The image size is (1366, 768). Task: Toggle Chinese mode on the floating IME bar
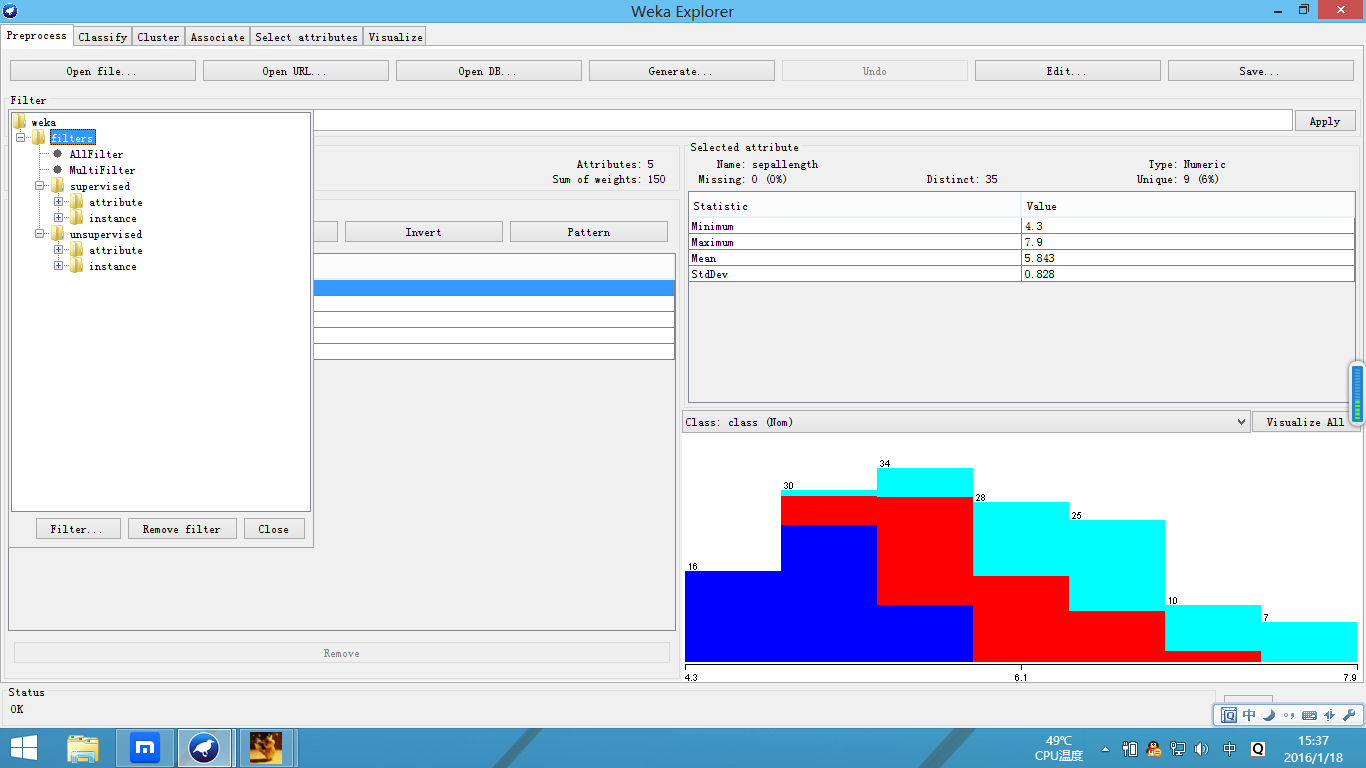click(1249, 715)
